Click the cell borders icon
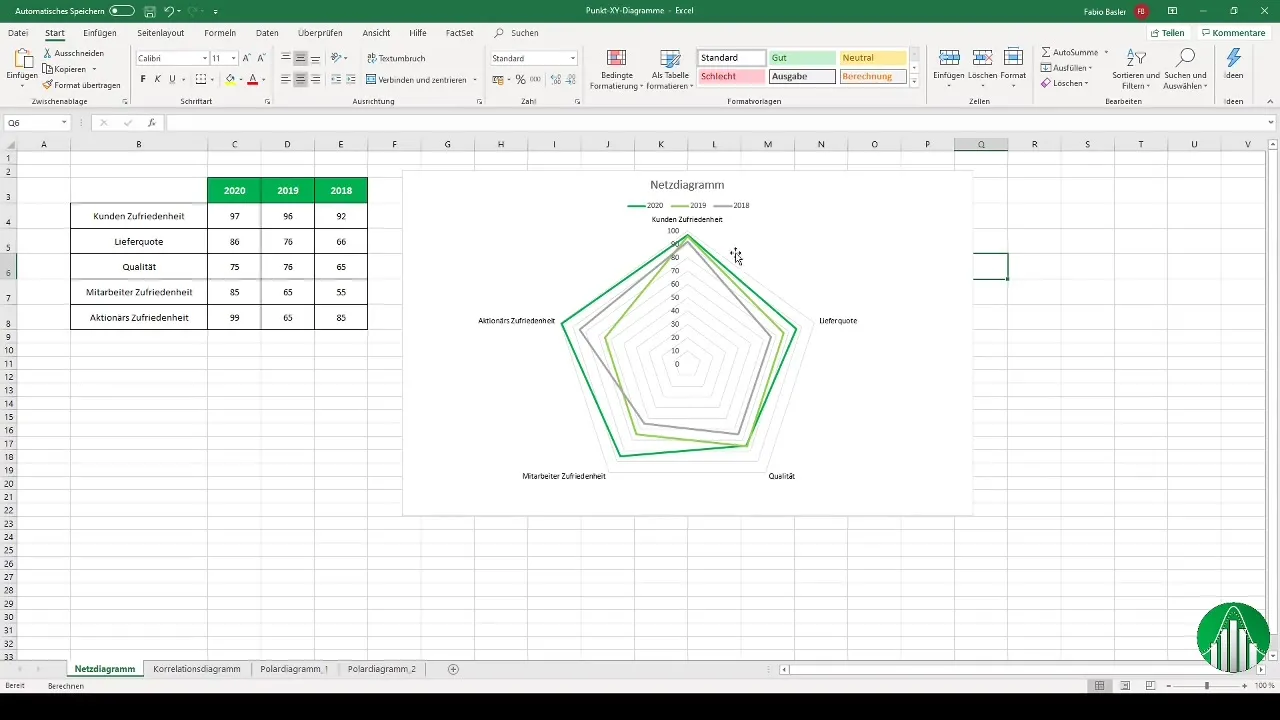Viewport: 1280px width, 720px height. coord(200,79)
